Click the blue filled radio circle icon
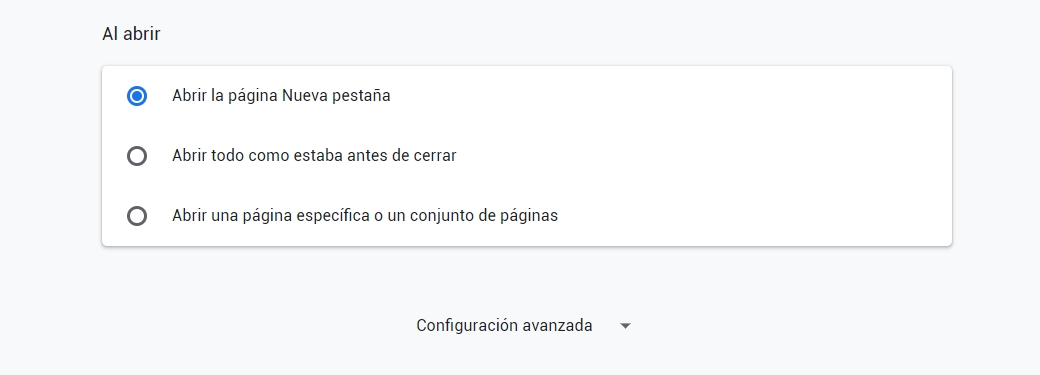Screen dimensions: 1040x375 [137, 96]
